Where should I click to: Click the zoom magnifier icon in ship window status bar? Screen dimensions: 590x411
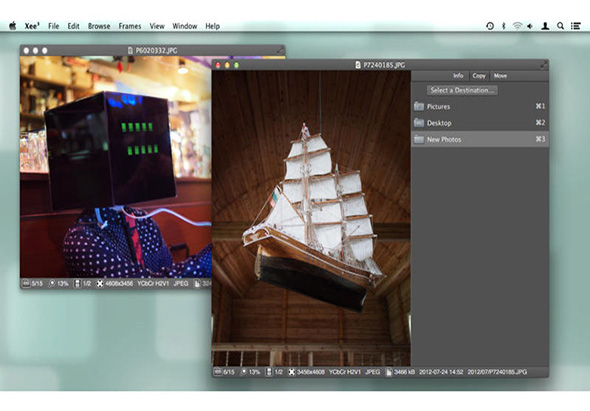pos(243,372)
